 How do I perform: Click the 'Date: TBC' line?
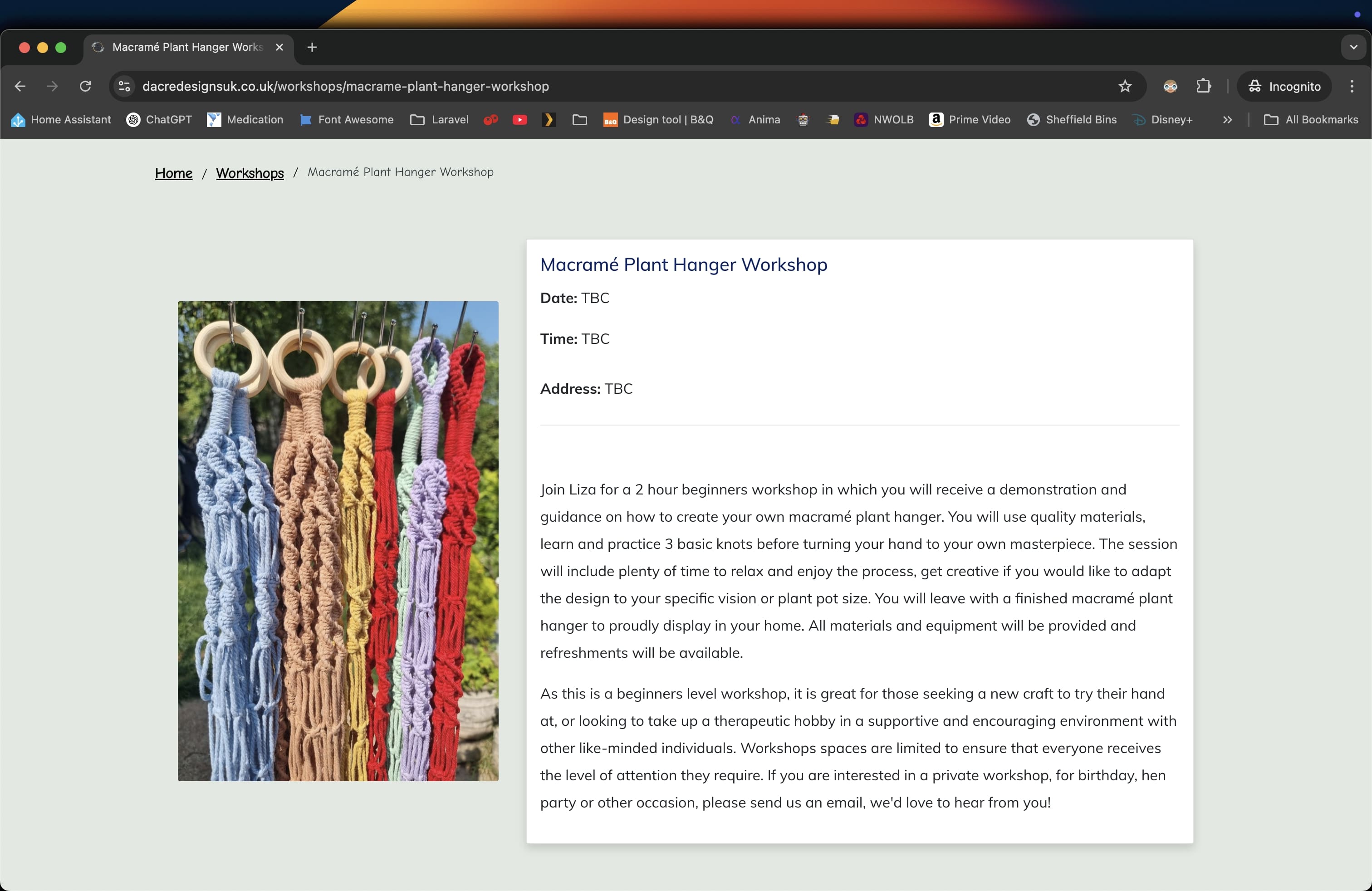click(575, 298)
